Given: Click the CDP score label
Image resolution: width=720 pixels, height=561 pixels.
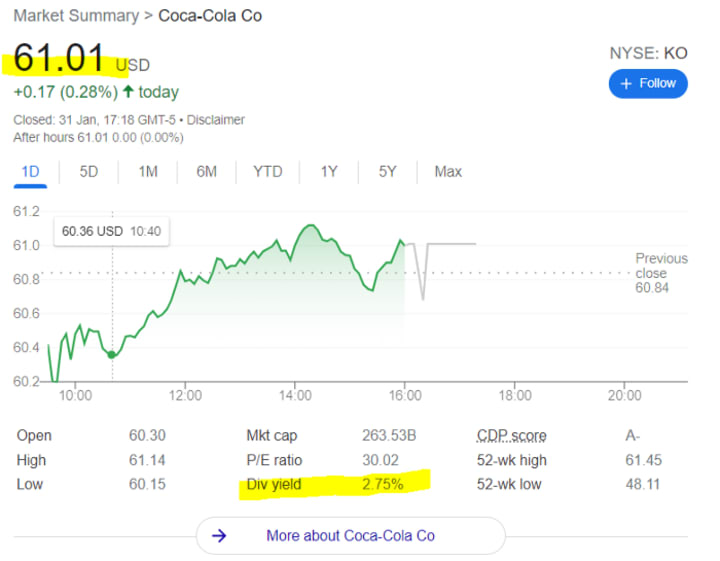Looking at the screenshot, I should (x=512, y=435).
